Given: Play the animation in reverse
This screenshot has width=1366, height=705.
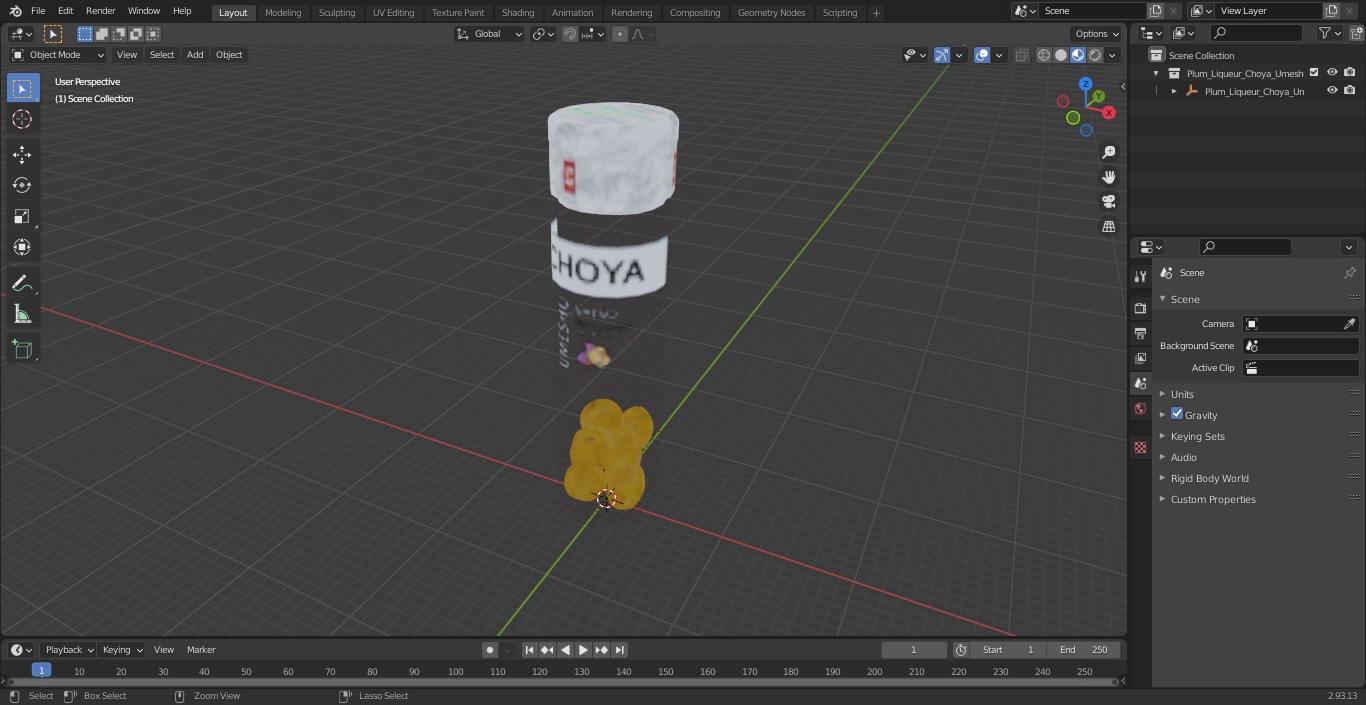Looking at the screenshot, I should (x=566, y=650).
